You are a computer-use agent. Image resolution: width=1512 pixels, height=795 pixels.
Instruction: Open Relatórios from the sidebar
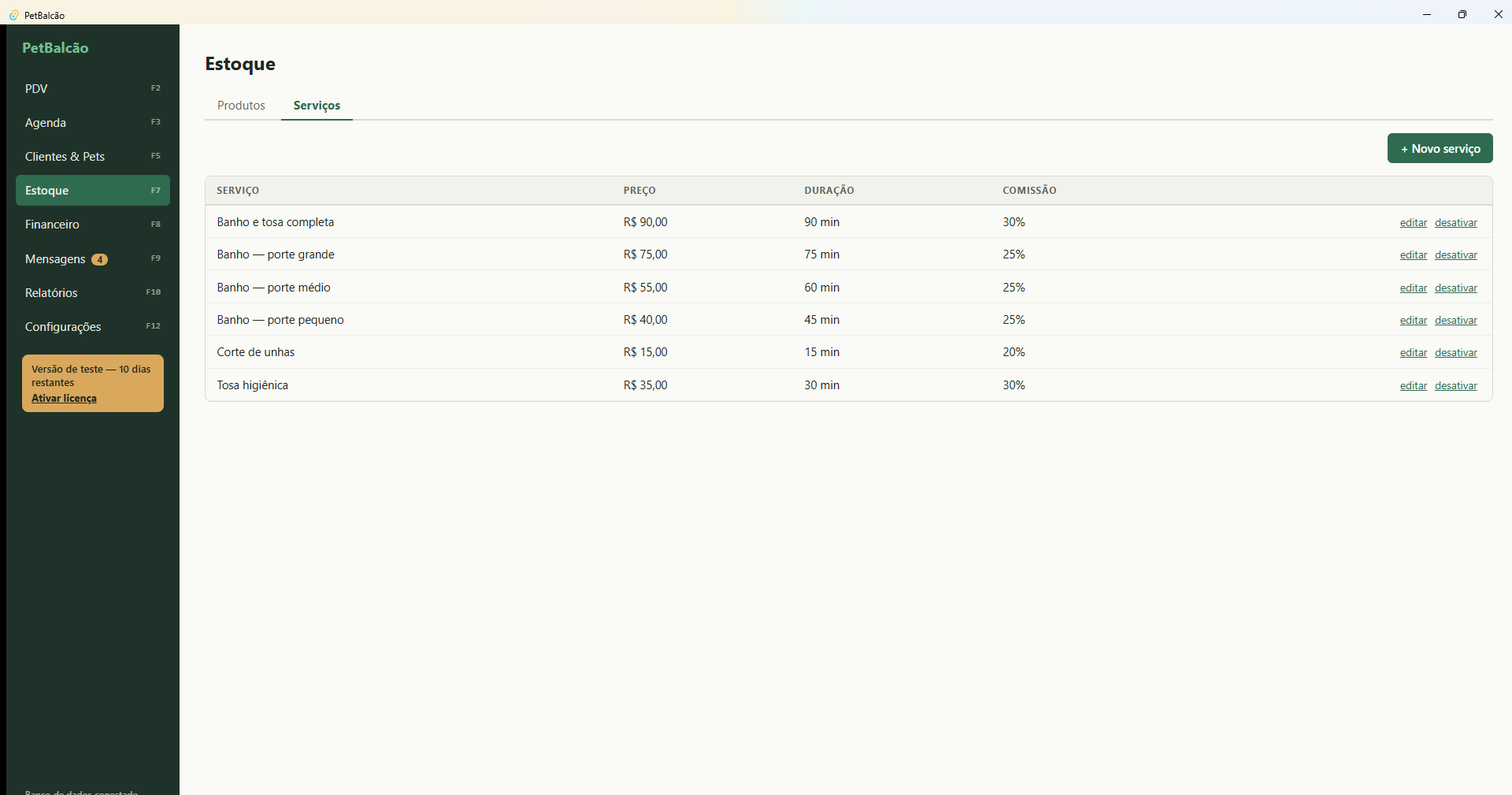click(x=93, y=292)
